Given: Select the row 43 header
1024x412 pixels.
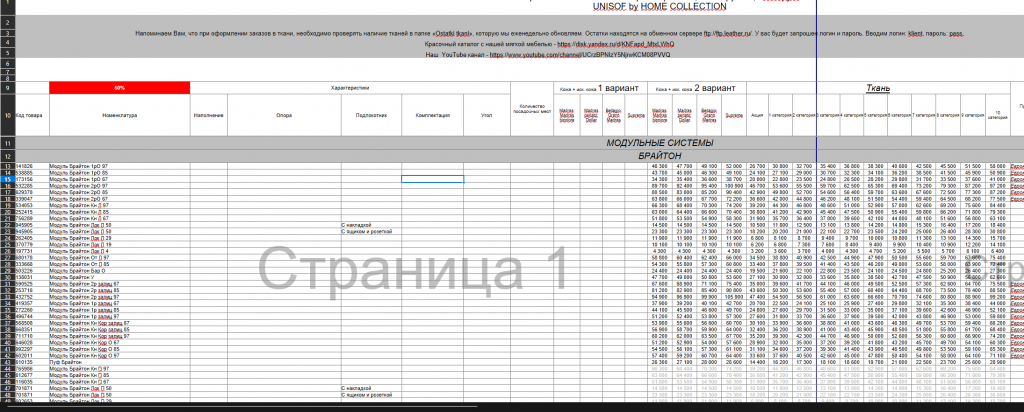Looking at the screenshot, I should pyautogui.click(x=7, y=362).
